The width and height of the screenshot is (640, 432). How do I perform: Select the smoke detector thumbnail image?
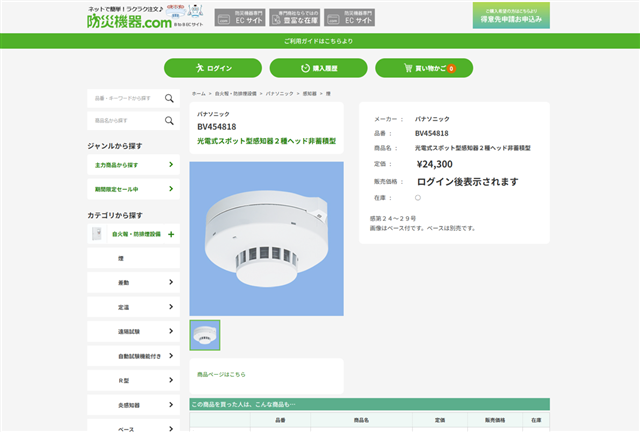click(205, 336)
